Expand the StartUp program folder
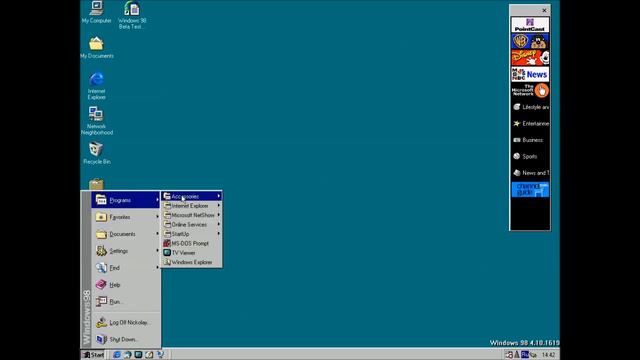This screenshot has width=640, height=360. pos(191,234)
